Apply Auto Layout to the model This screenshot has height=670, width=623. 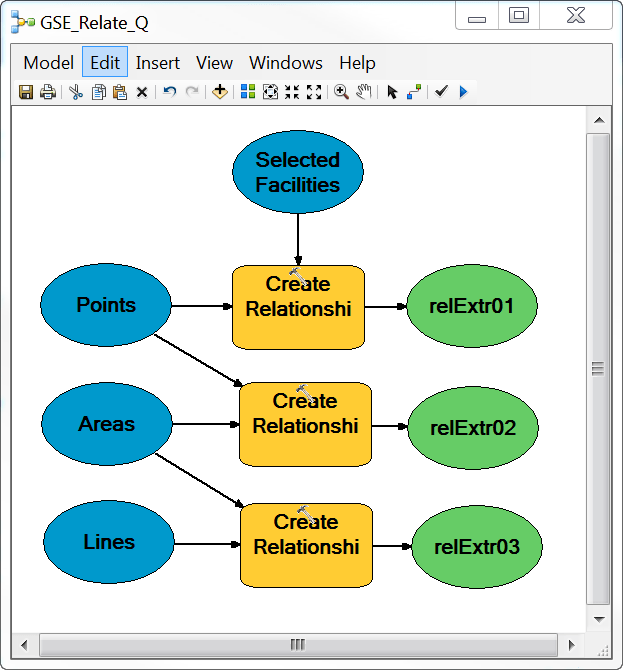tap(248, 91)
